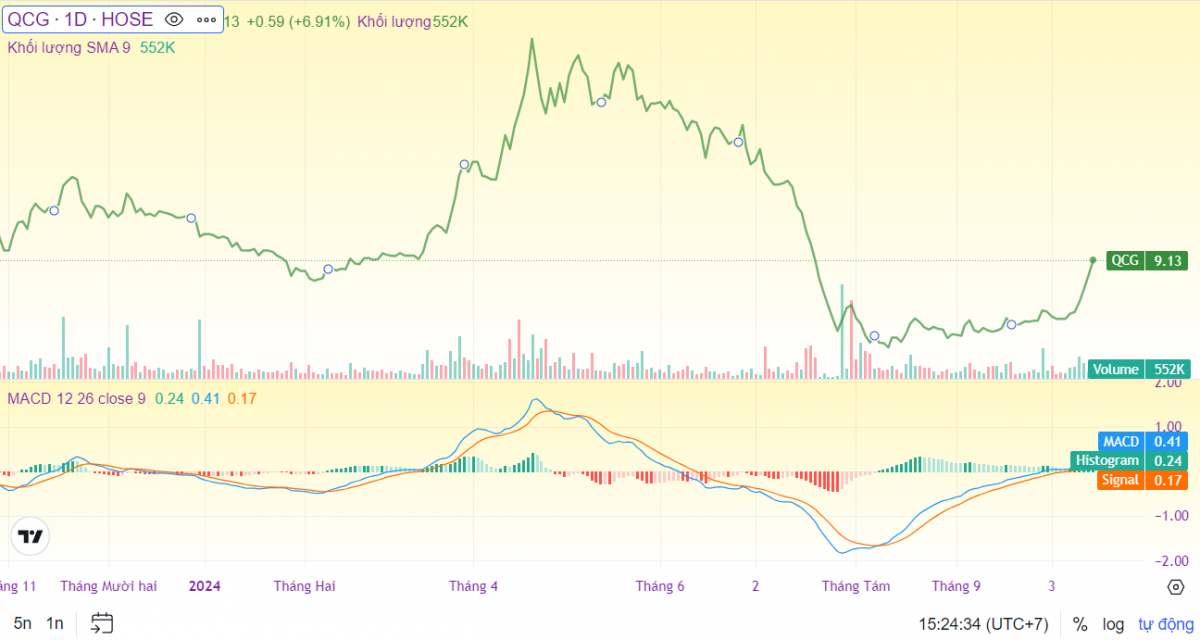
Task: Open the go-to-date calendar icon
Action: pyautogui.click(x=101, y=624)
